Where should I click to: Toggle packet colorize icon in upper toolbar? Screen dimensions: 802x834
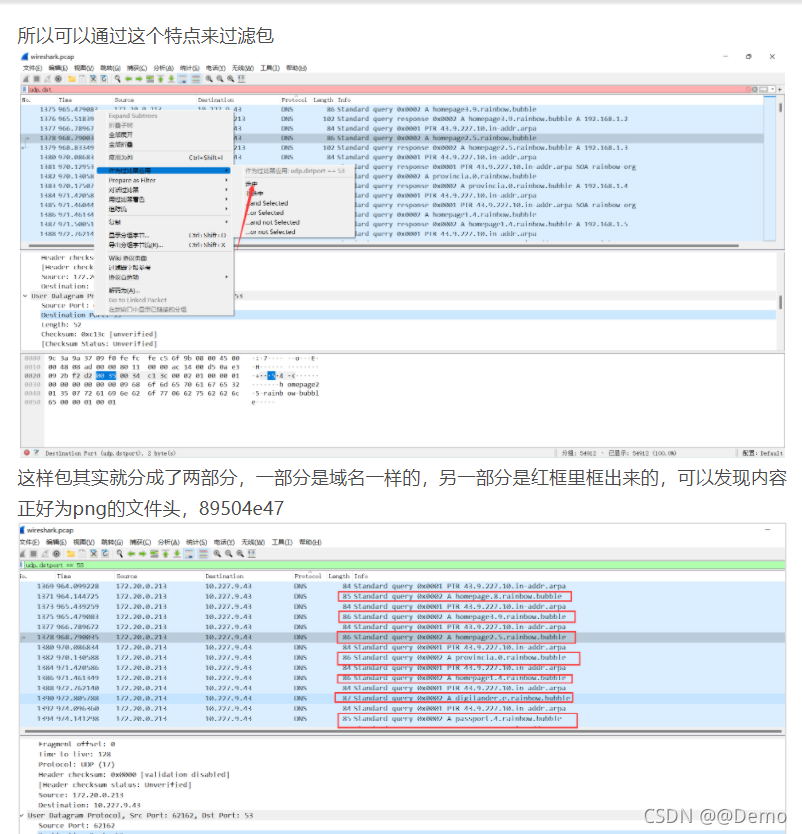(x=196, y=79)
